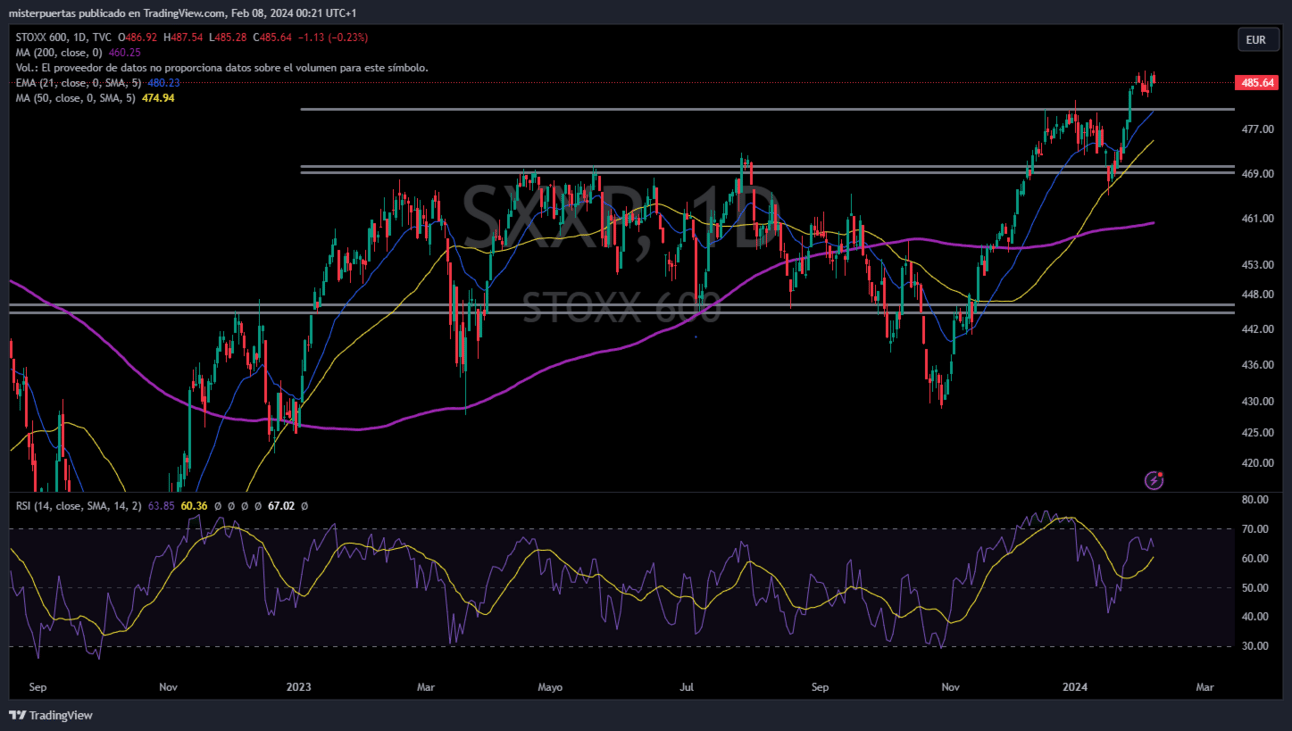Select the EMA (21) indicator legend entry
Image resolution: width=1292 pixels, height=731 pixels.
pos(79,83)
